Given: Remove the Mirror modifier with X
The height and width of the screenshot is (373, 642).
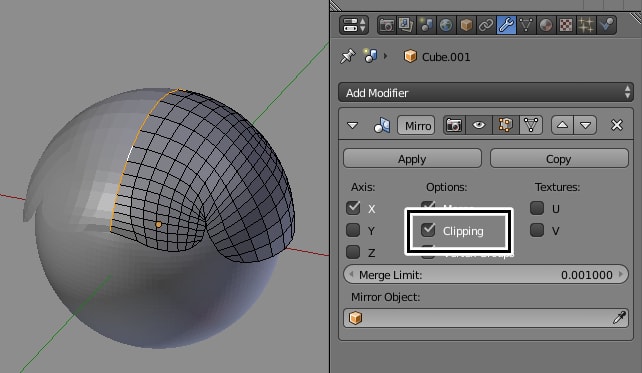Looking at the screenshot, I should click(617, 125).
